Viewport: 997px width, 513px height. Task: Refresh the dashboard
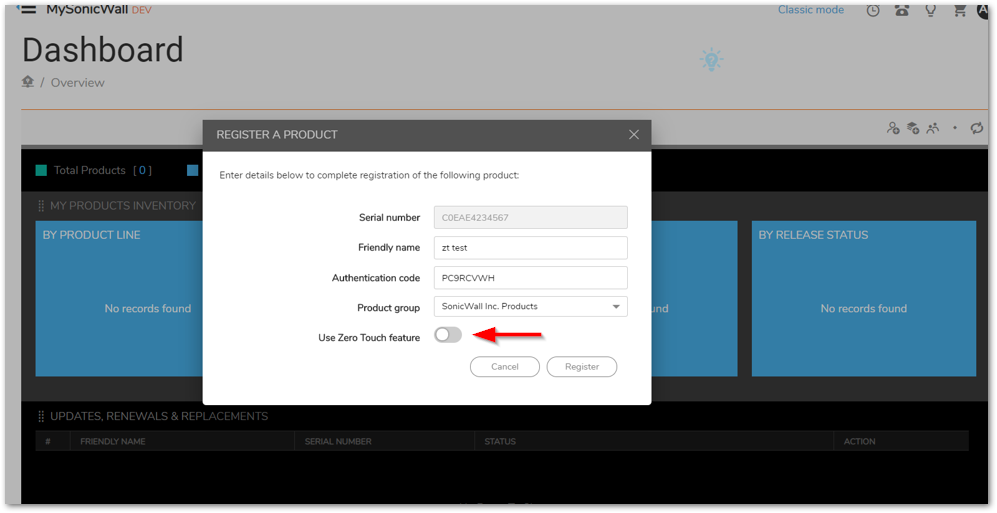coord(976,128)
